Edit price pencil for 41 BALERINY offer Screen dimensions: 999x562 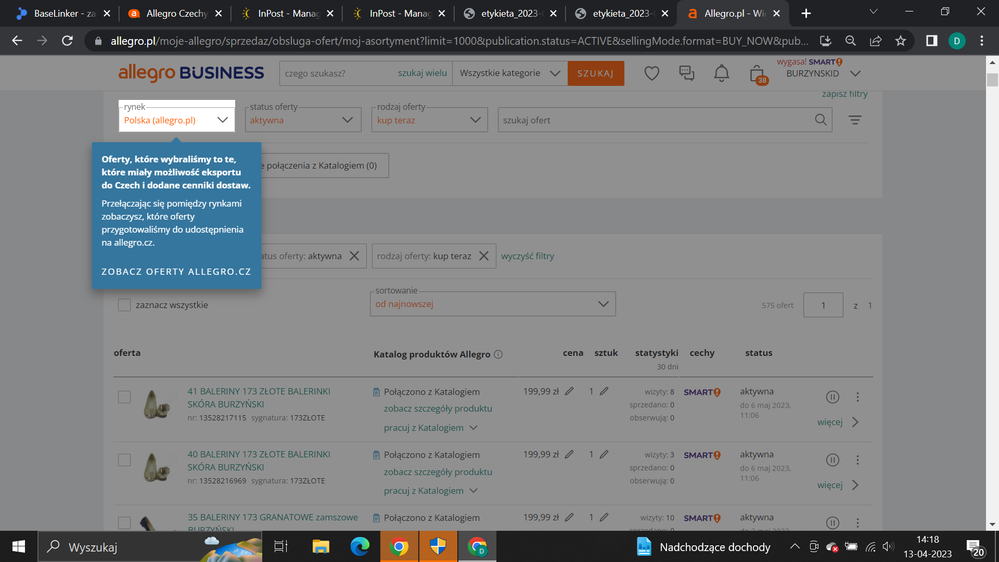pos(570,392)
